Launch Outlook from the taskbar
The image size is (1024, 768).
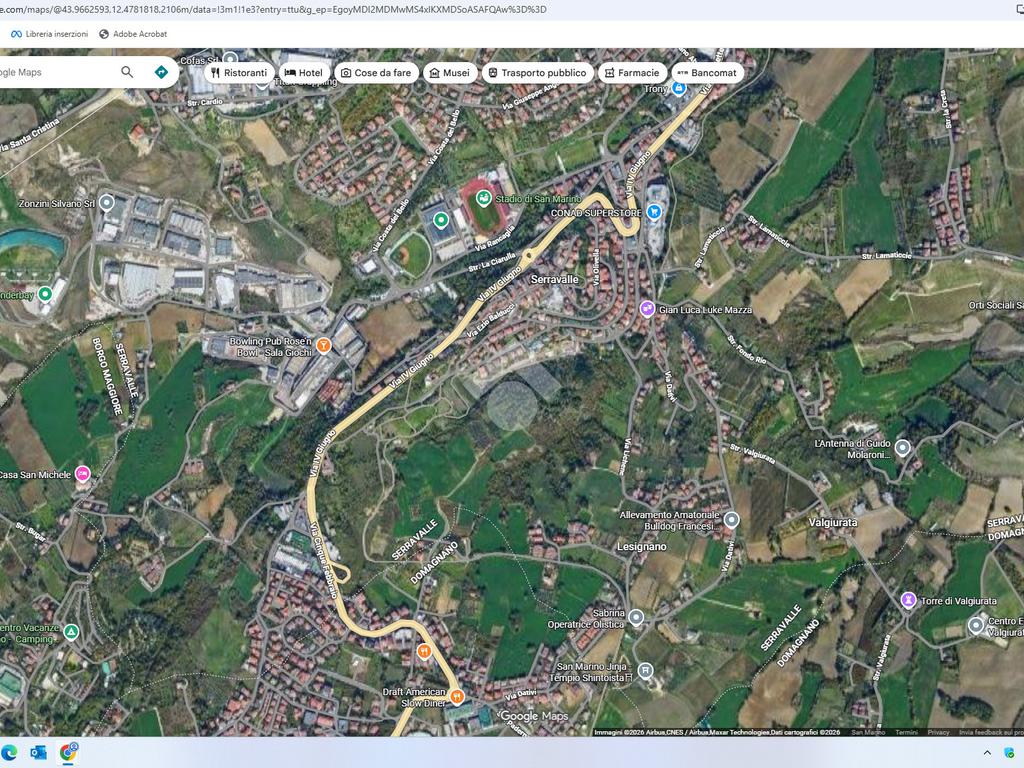39,752
